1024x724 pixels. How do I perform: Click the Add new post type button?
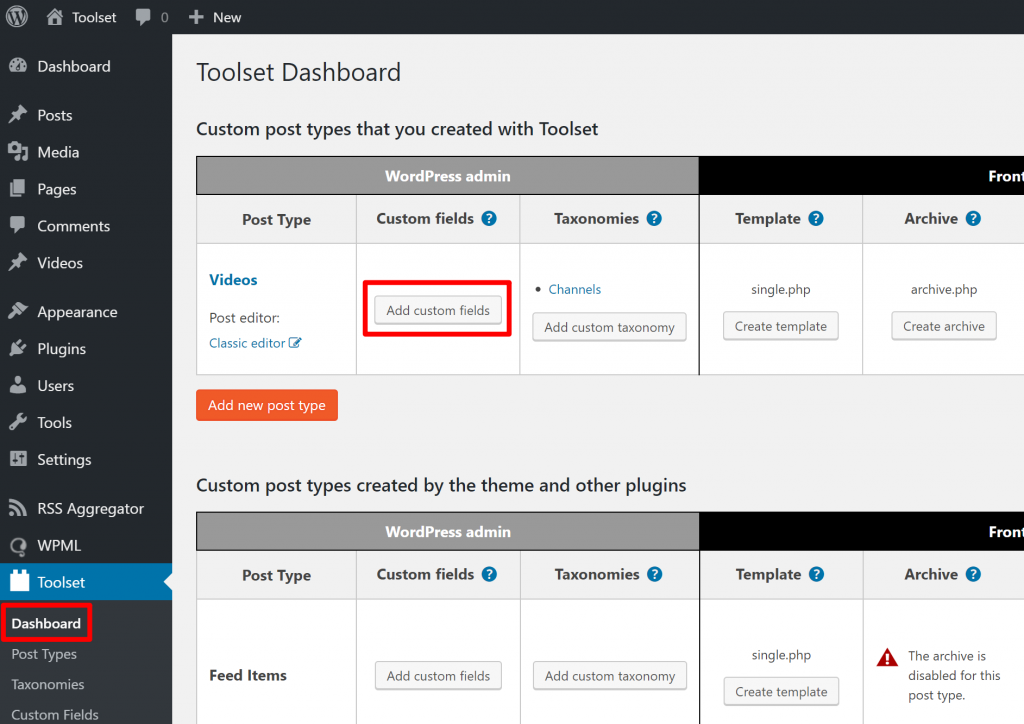tap(266, 405)
